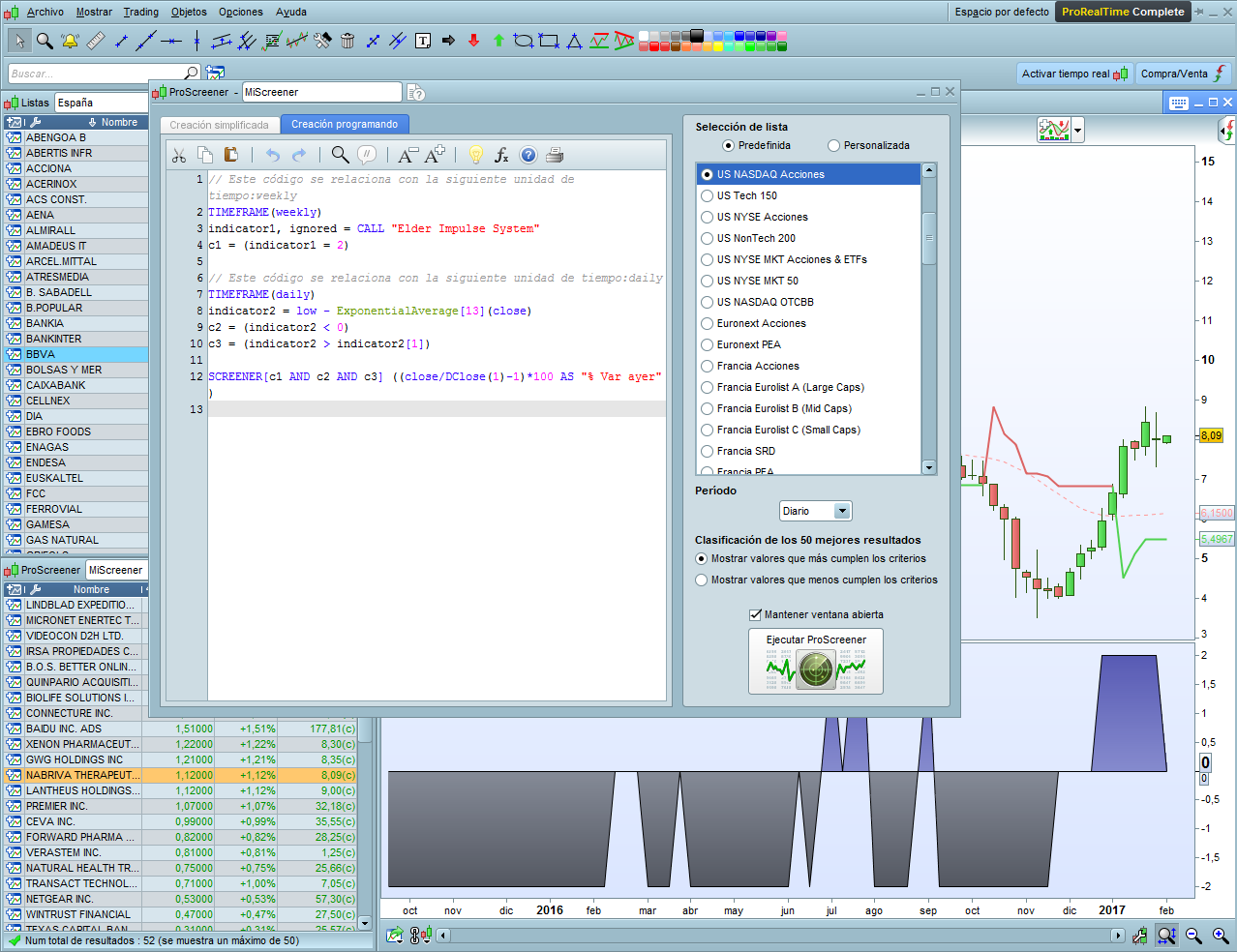The width and height of the screenshot is (1237, 952).
Task: Expand the chart indicator icon dropdown arrow
Action: (x=1077, y=130)
